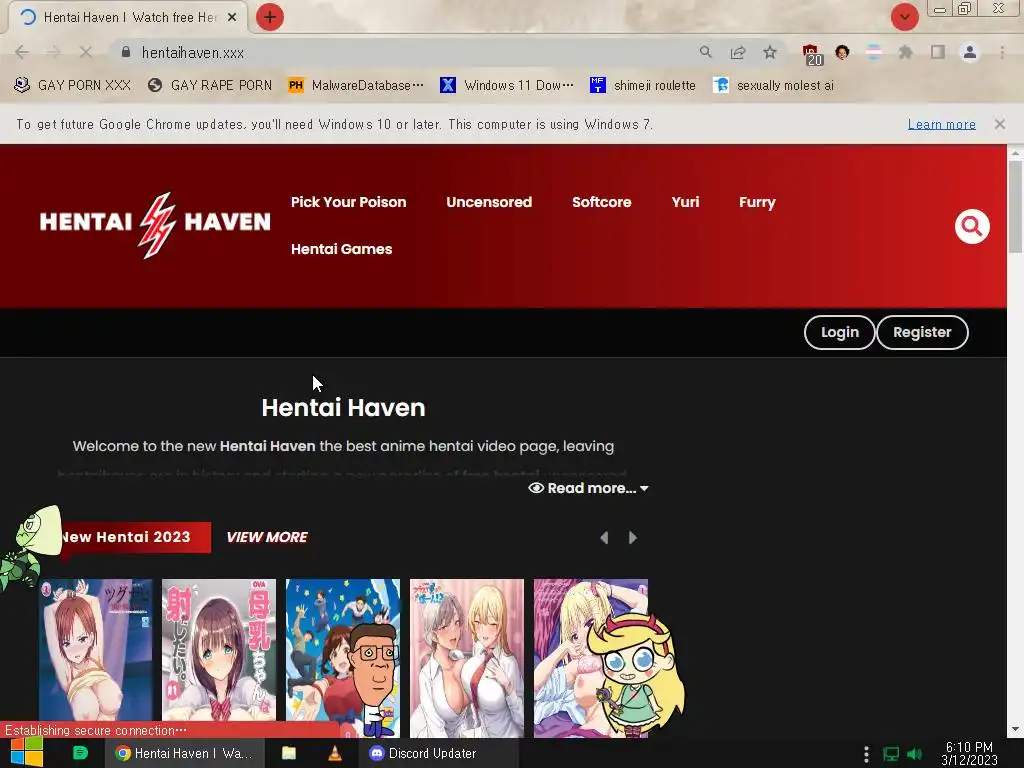The width and height of the screenshot is (1024, 768).
Task: Click the Register button
Action: pos(922,332)
